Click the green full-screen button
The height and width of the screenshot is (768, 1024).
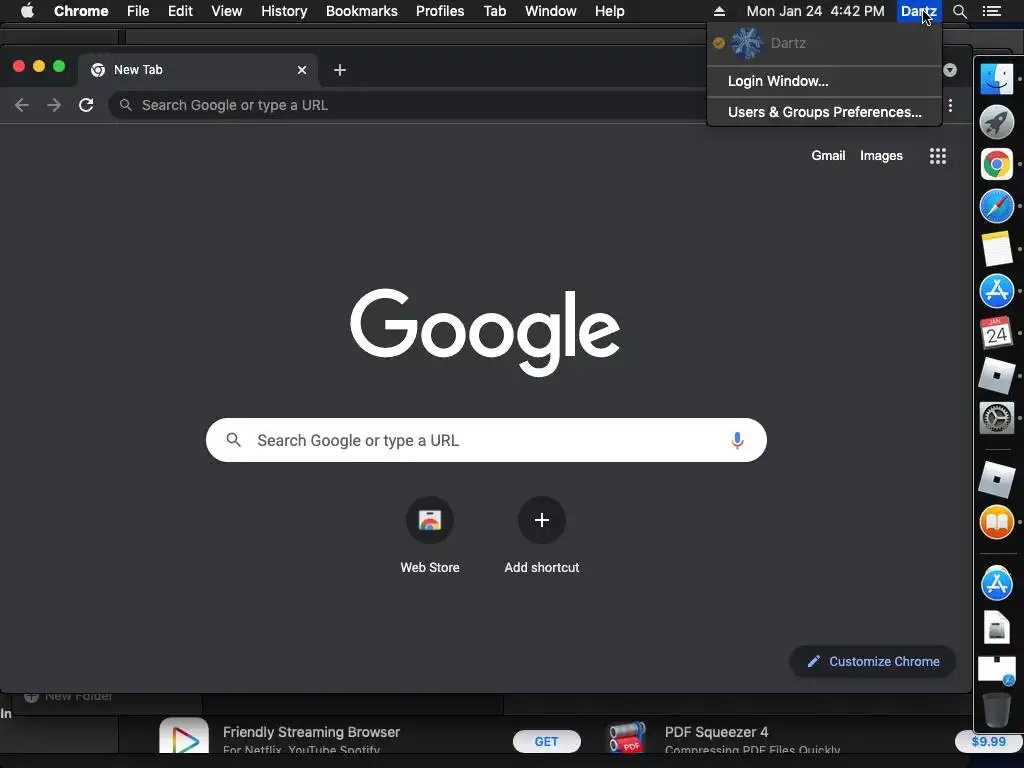tap(59, 66)
